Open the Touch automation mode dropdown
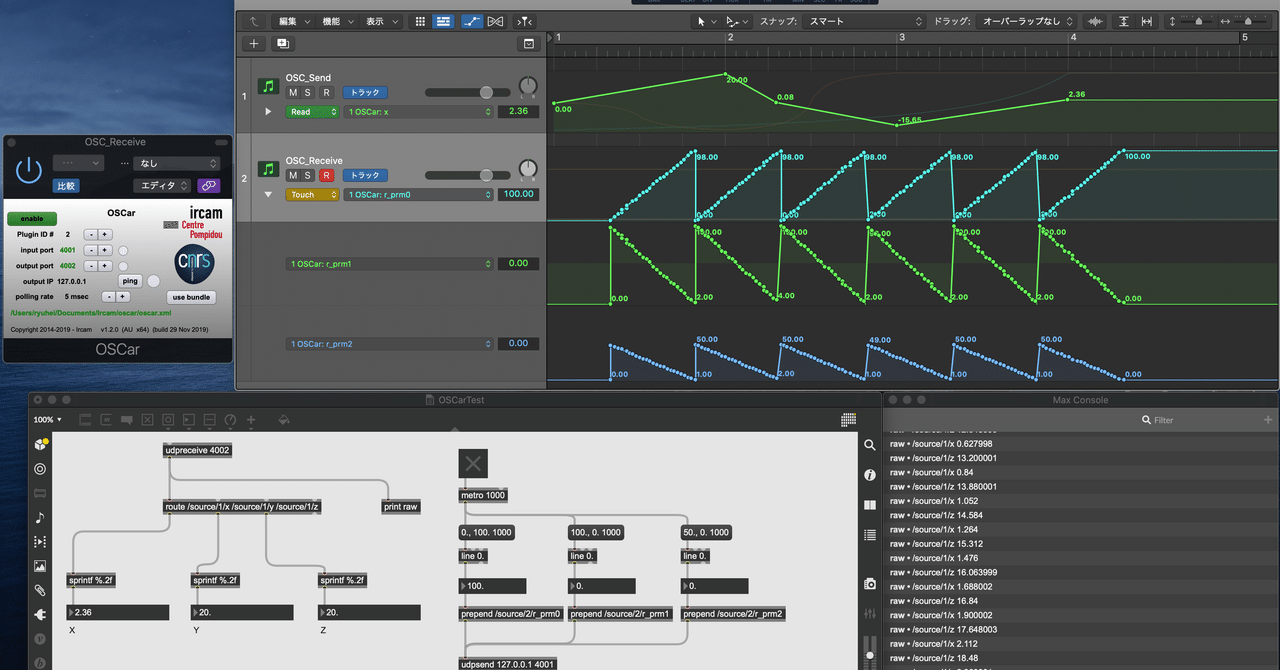1280x670 pixels. click(x=313, y=194)
